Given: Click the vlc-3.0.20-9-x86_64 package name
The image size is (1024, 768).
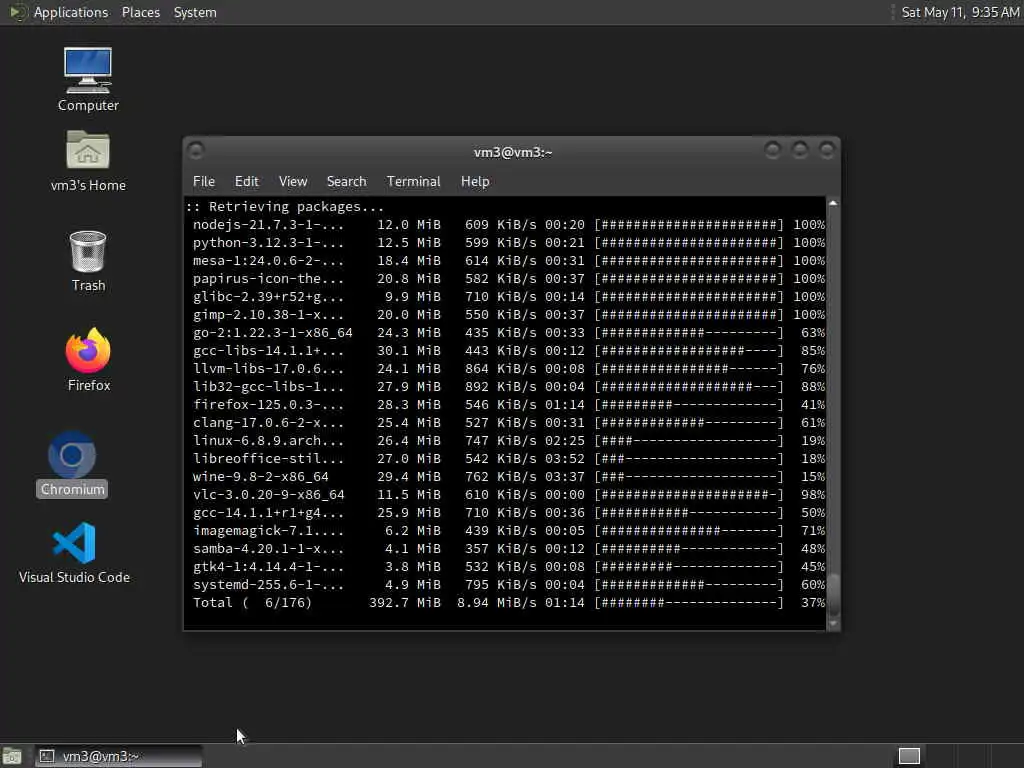Looking at the screenshot, I should [268, 495].
